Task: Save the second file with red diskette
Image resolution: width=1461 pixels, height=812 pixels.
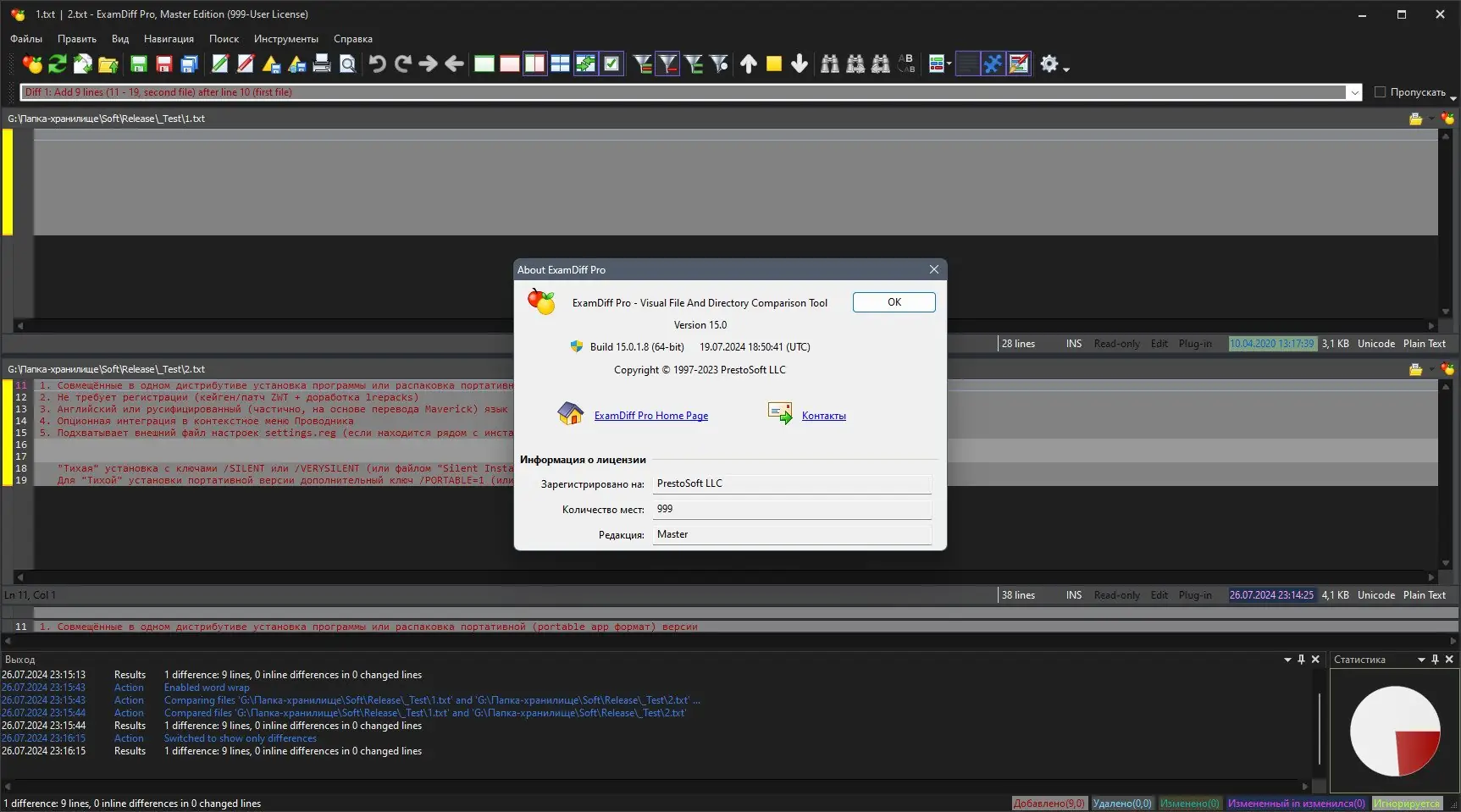Action: click(x=164, y=64)
